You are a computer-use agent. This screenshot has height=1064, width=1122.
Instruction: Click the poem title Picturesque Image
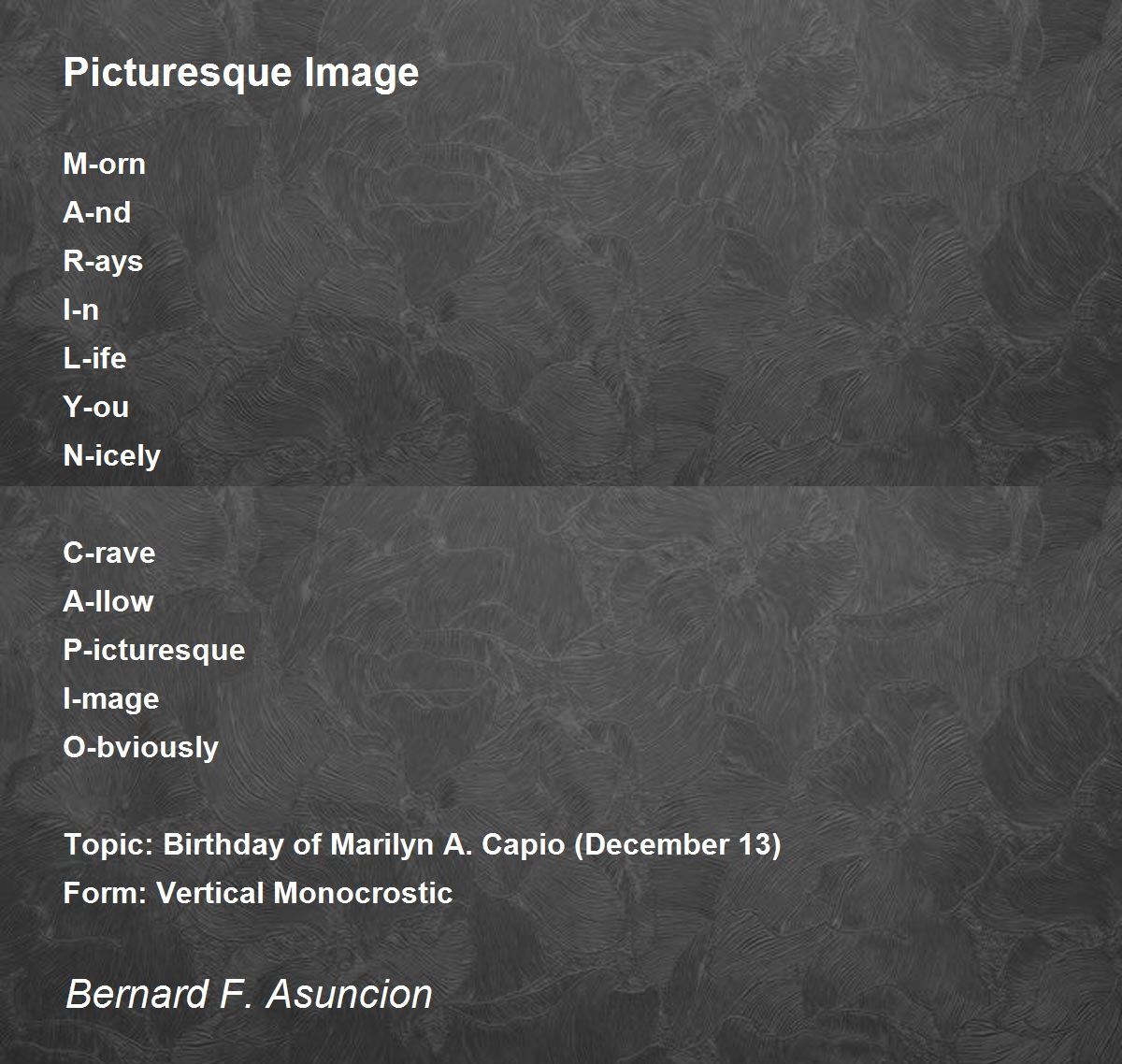241,73
